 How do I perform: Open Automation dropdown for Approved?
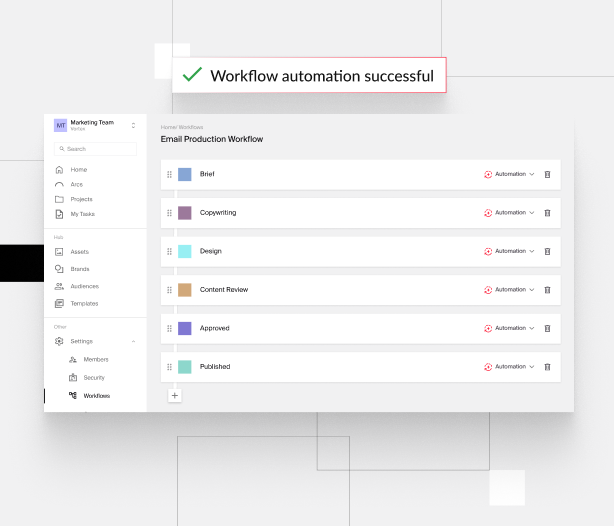point(509,328)
